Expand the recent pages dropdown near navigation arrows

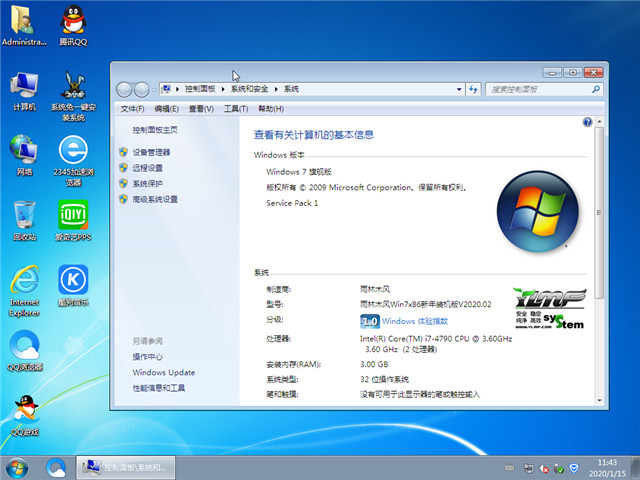[x=153, y=89]
